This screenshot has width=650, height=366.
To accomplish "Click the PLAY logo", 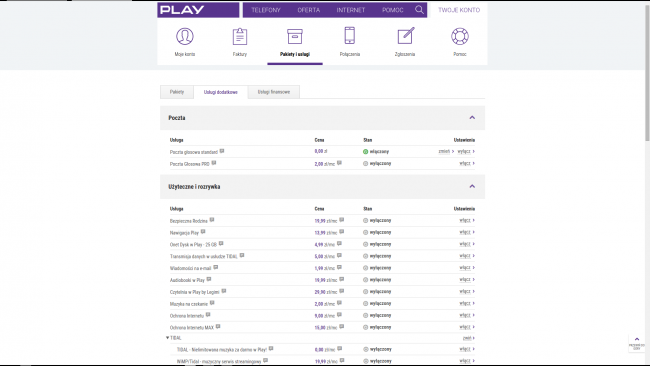I will coord(182,10).
